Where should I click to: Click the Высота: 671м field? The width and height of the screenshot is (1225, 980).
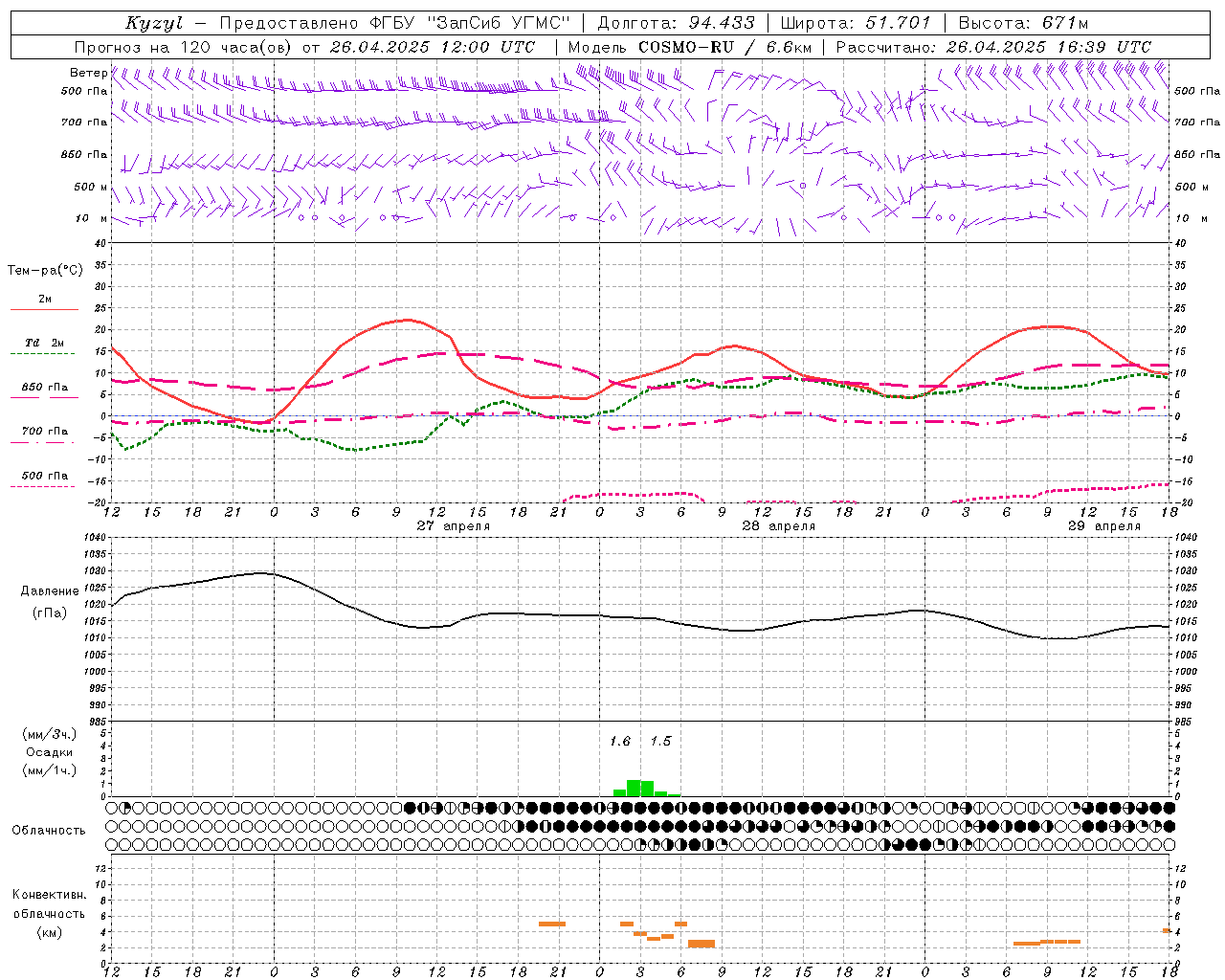click(x=1023, y=23)
